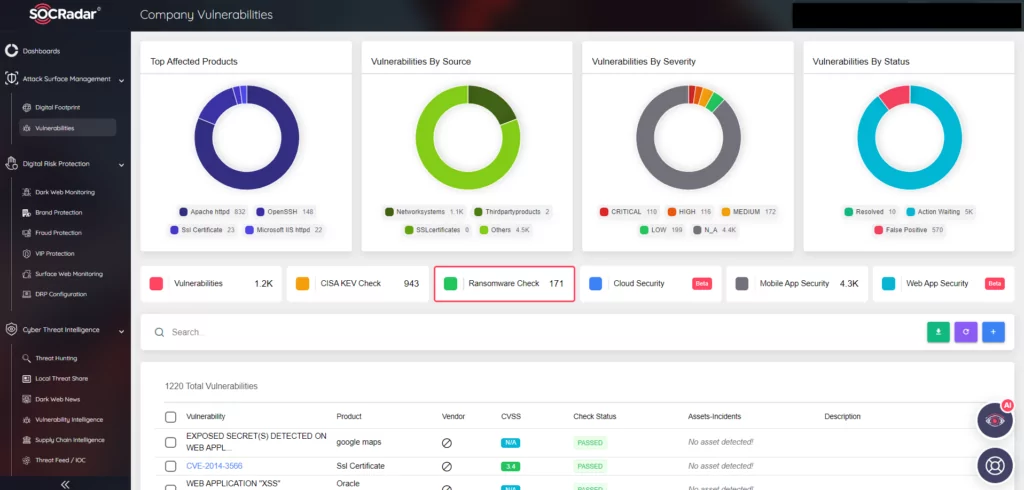Click the MEDIUM orange color swatch
1024x490 pixels.
pos(725,212)
